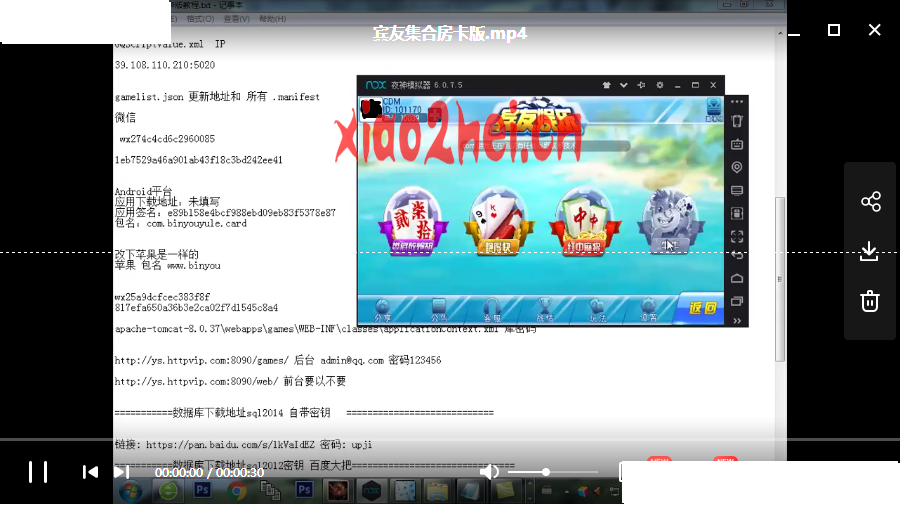Click the Windows Start orb in taskbar
The image size is (900, 505).
click(131, 491)
